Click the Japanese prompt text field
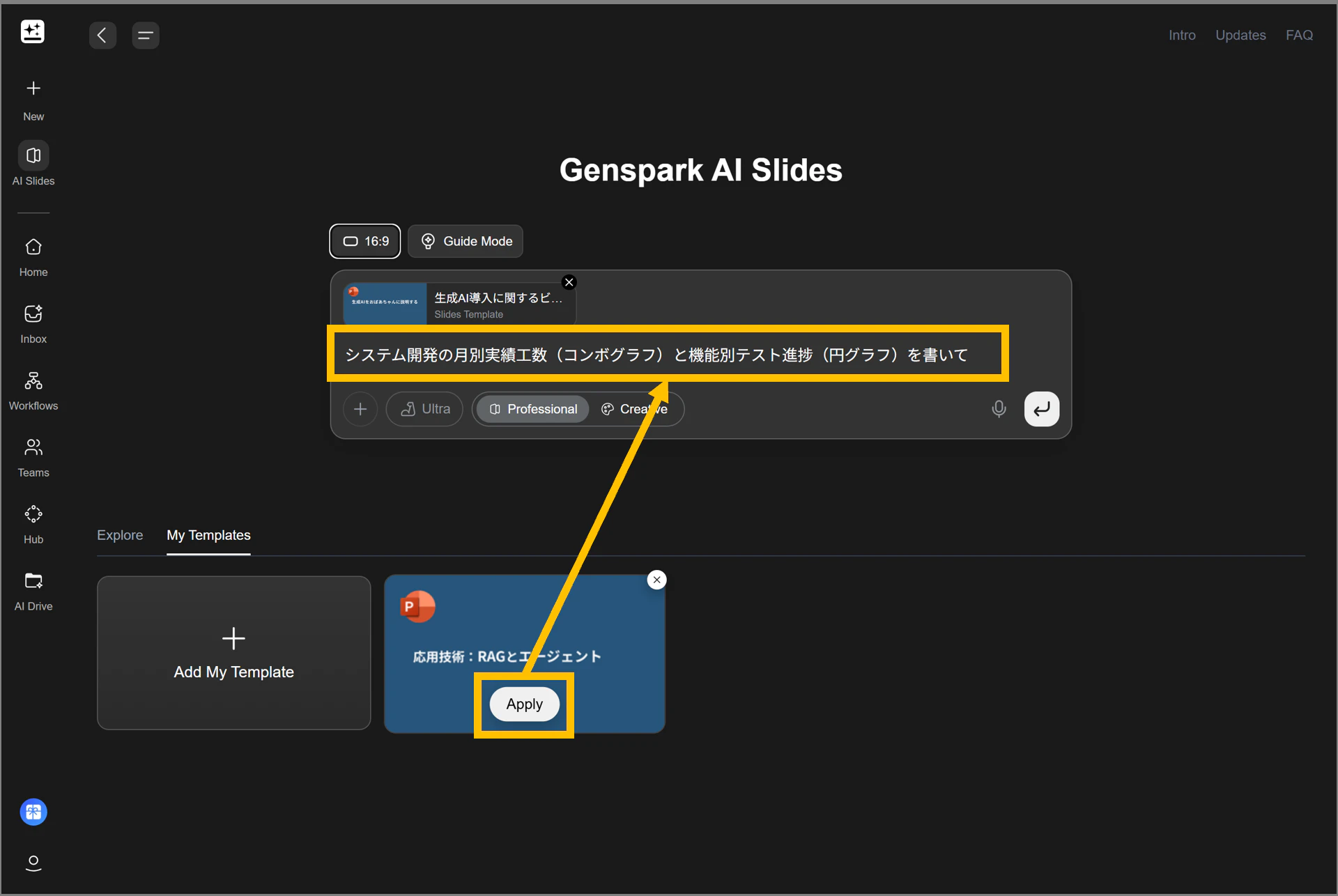The height and width of the screenshot is (896, 1338). (x=655, y=355)
